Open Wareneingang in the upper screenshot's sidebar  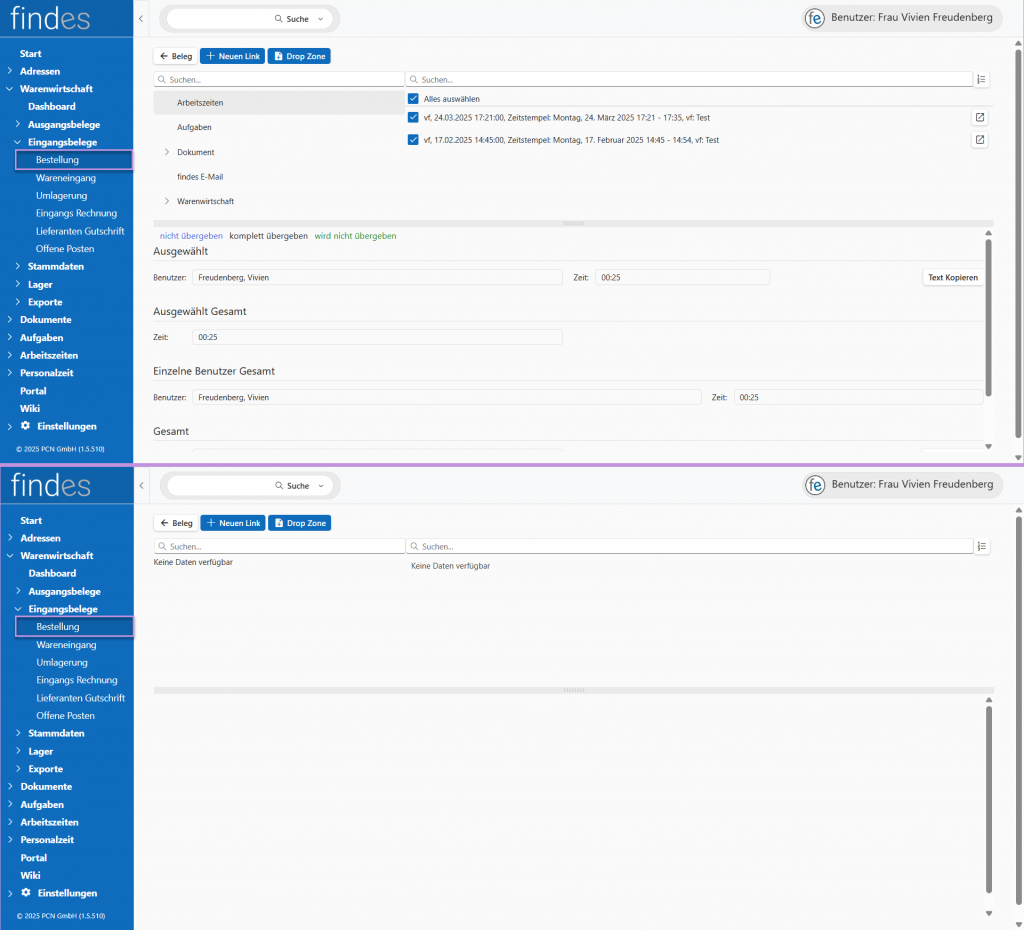tap(66, 178)
